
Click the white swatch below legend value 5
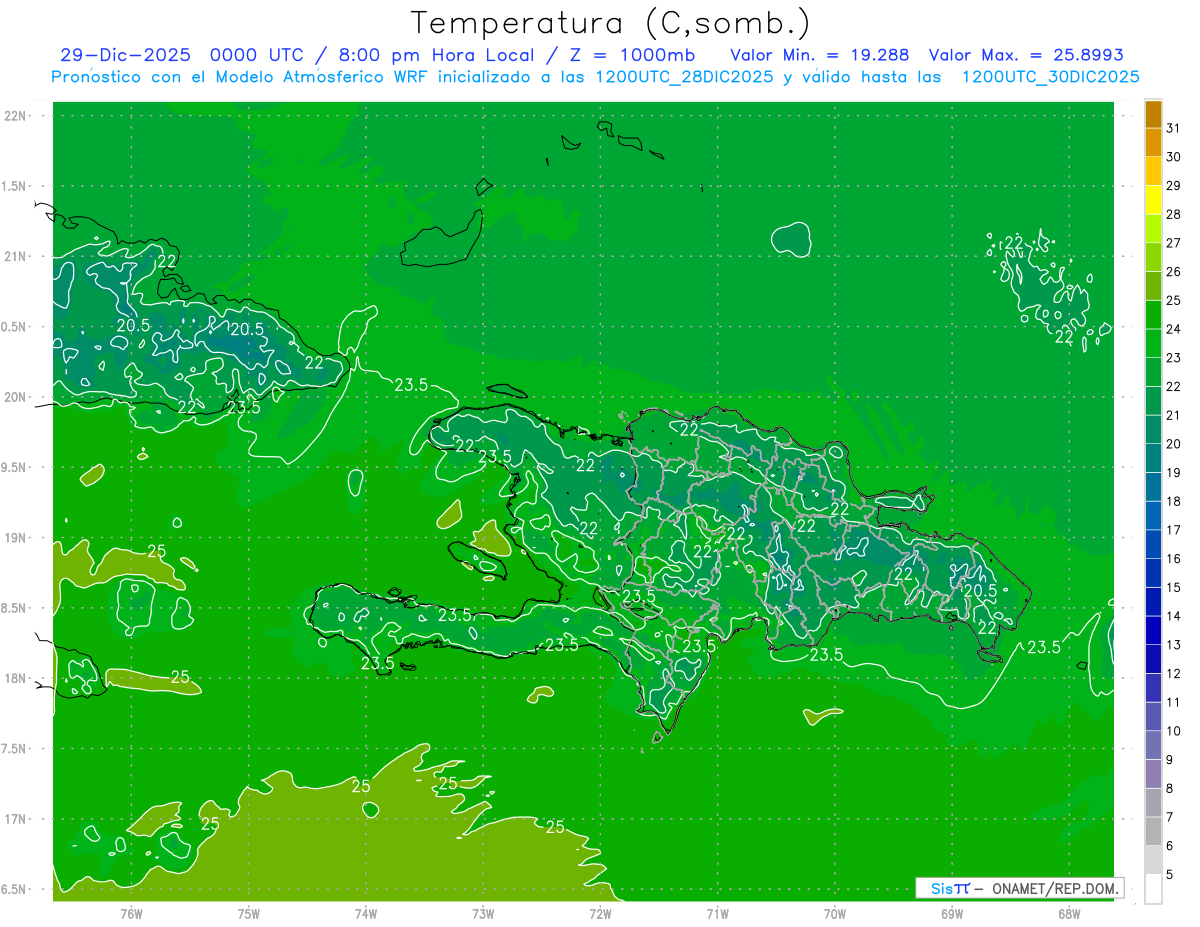coord(1153,888)
